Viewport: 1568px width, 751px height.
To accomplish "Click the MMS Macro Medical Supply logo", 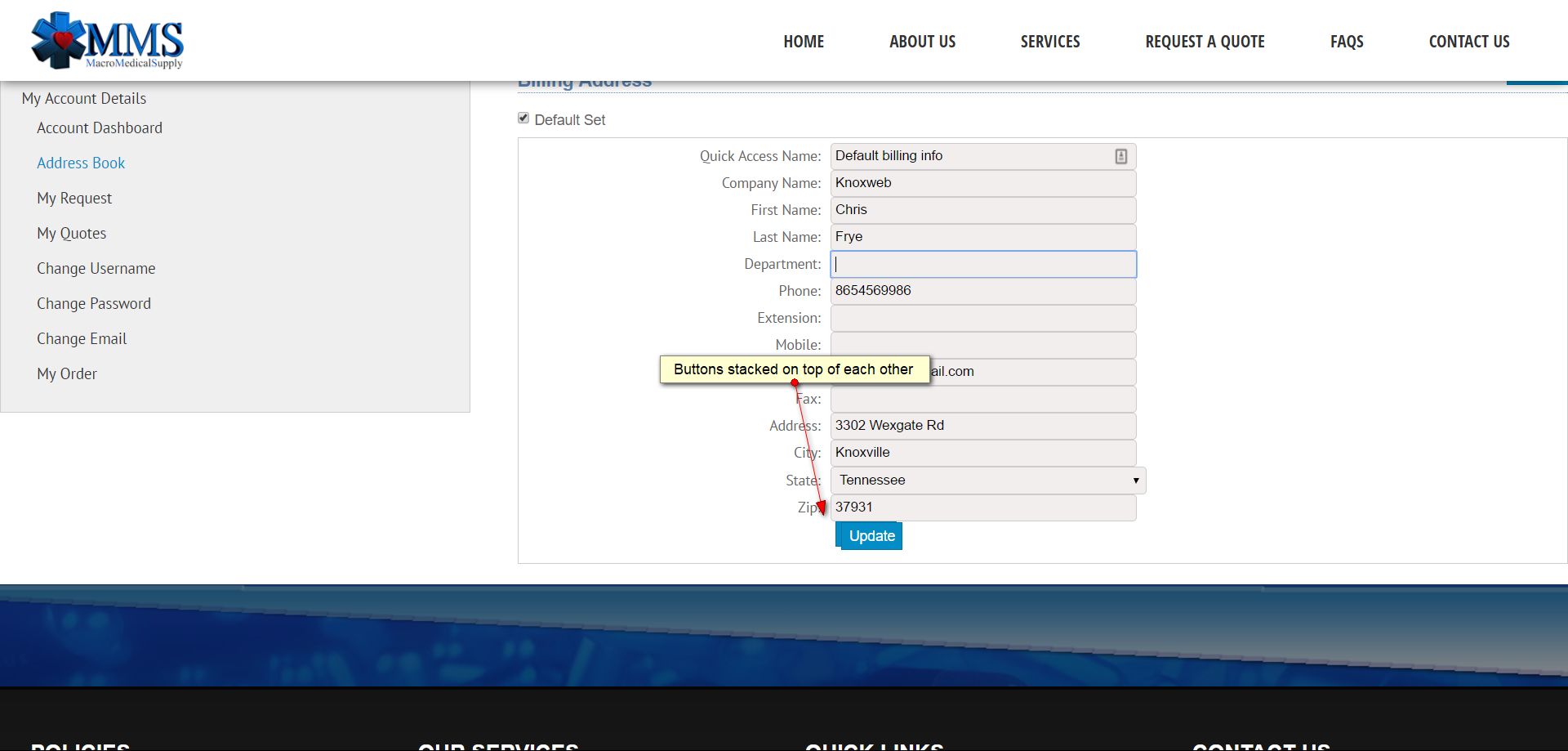I will tap(107, 40).
